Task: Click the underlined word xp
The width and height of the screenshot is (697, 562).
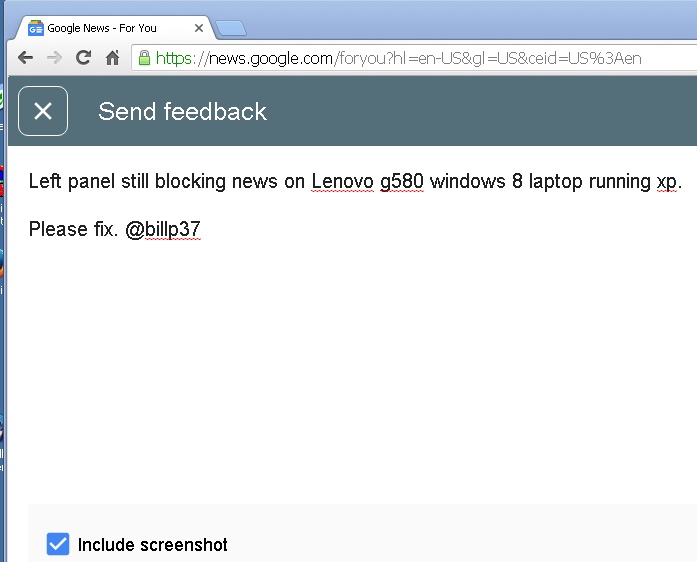Action: pos(667,181)
